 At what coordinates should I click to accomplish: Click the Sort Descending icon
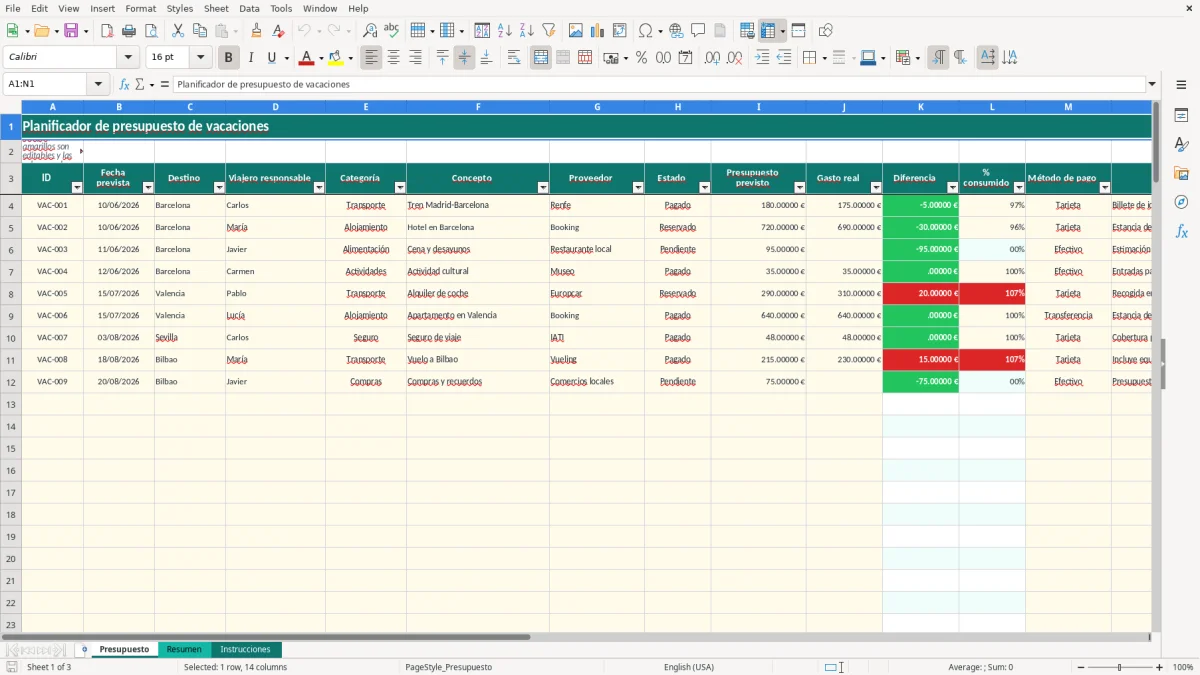[x=527, y=31]
